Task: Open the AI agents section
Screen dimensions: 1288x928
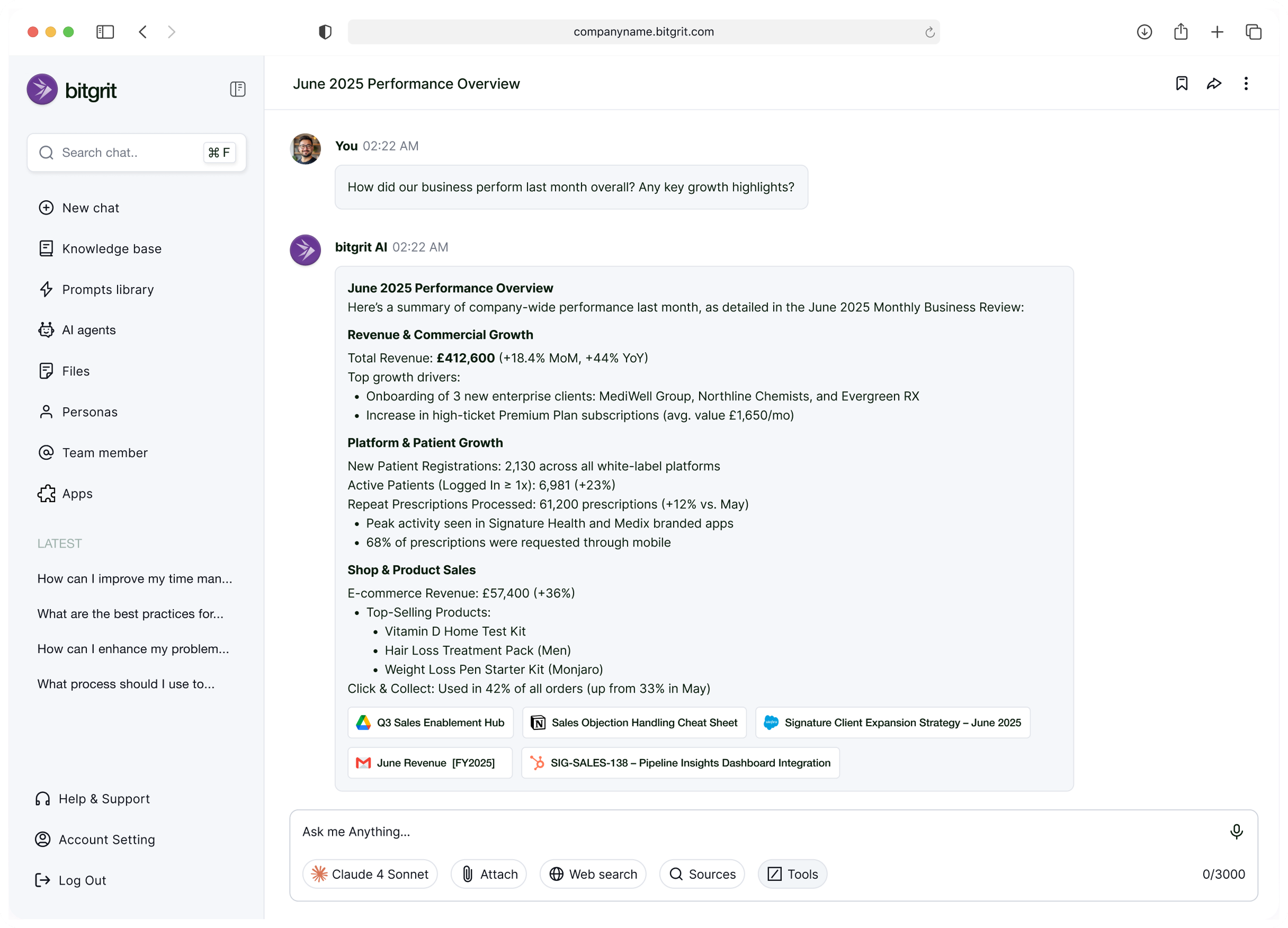Action: click(x=88, y=330)
